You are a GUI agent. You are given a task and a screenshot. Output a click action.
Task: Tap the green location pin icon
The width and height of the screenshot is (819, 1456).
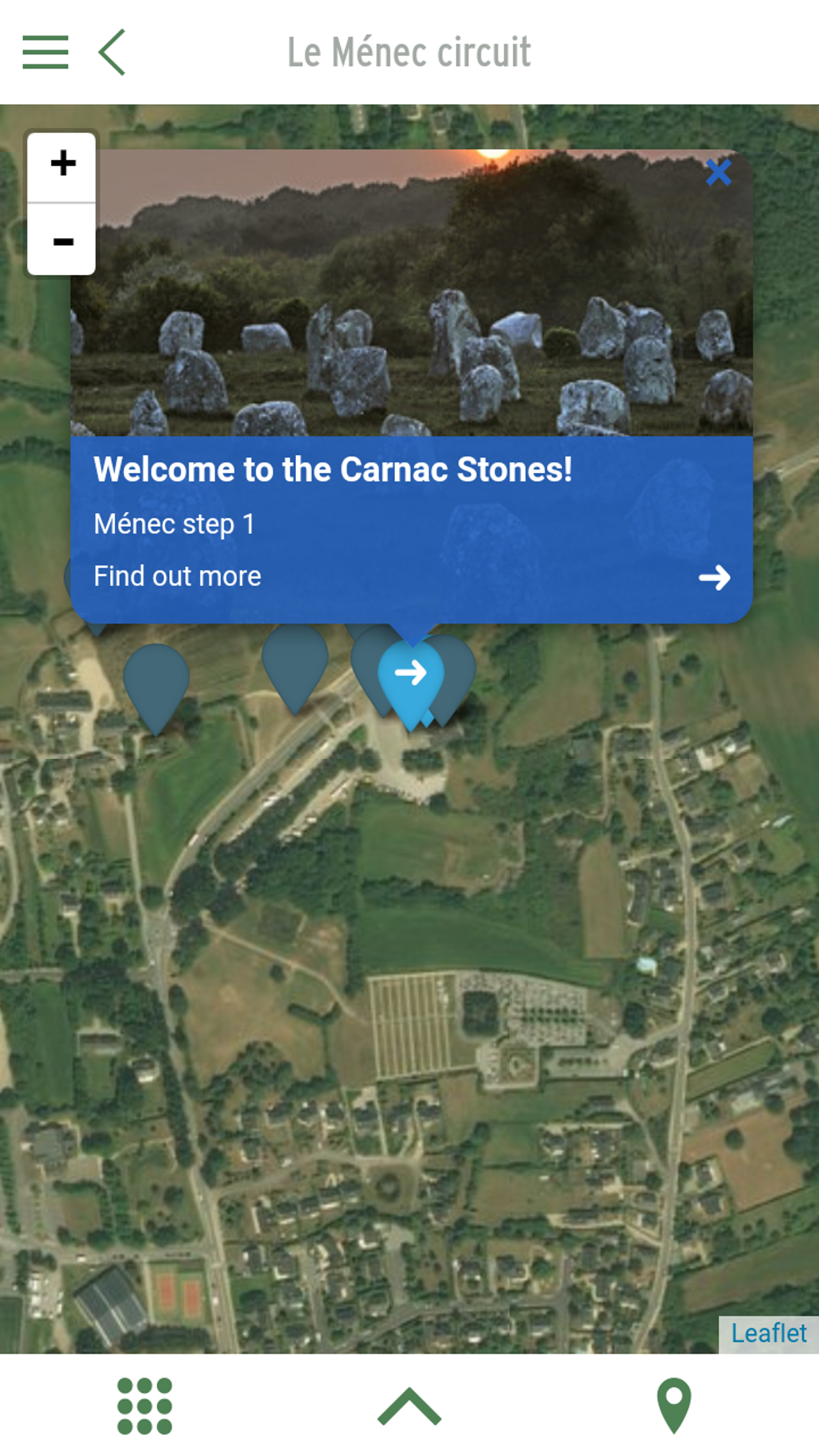[674, 1405]
